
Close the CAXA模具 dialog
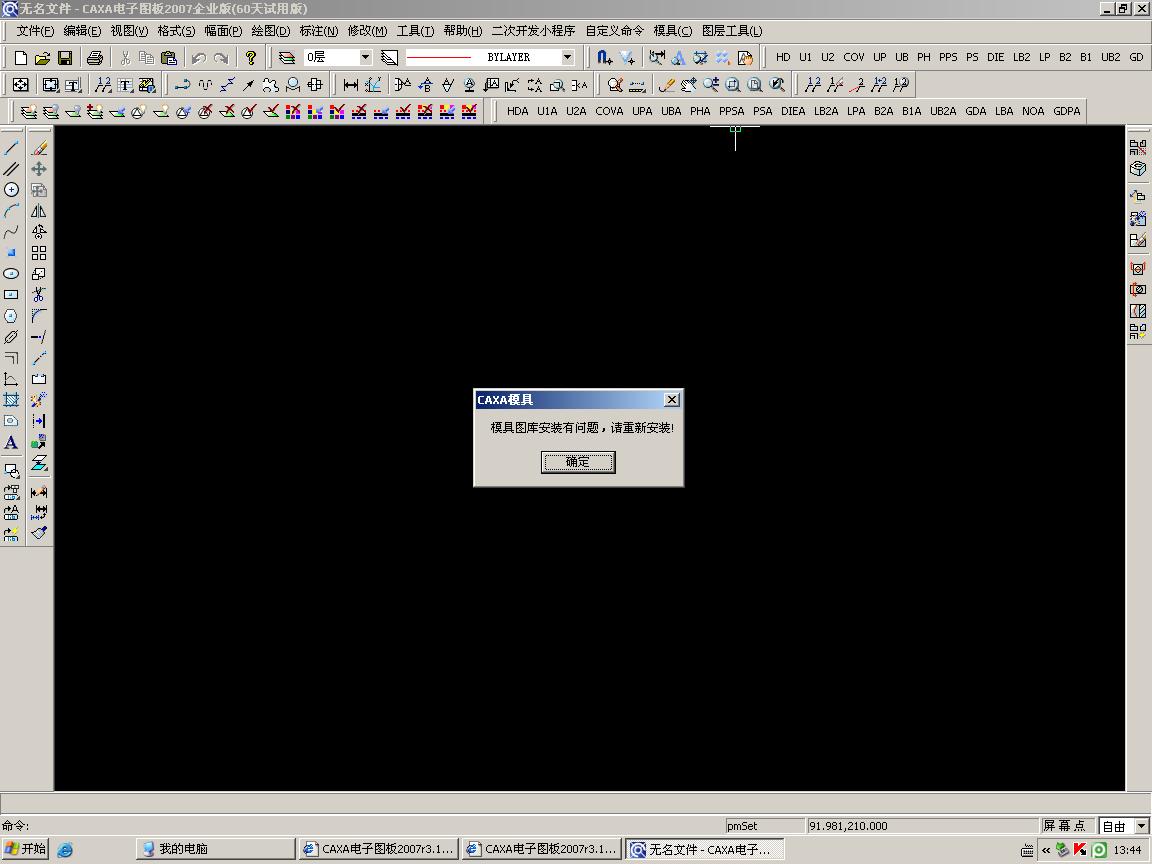[x=672, y=400]
